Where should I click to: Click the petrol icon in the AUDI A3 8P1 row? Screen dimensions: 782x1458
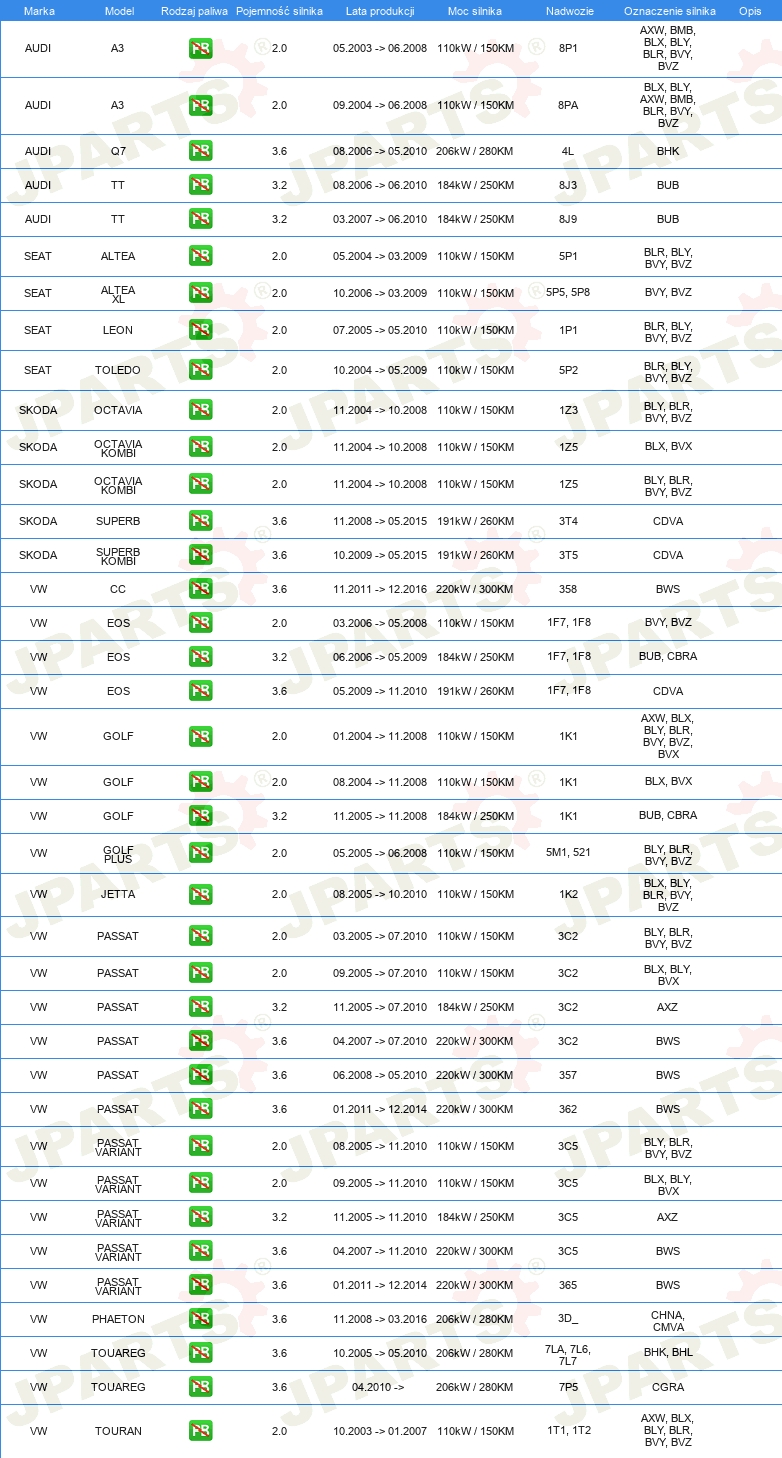(x=200, y=48)
